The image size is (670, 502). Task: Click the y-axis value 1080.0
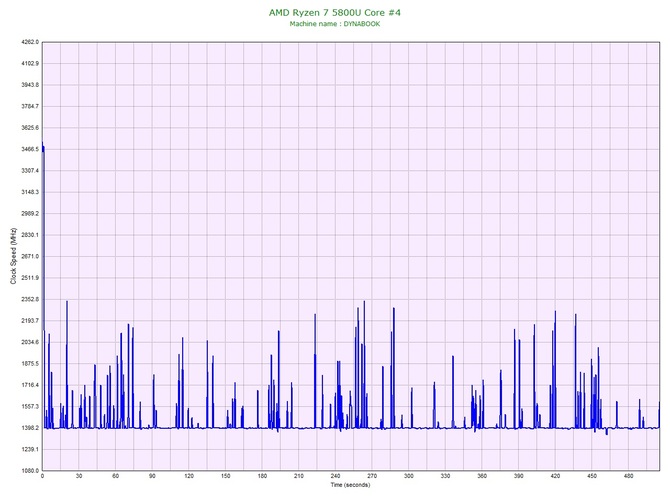pos(30,470)
